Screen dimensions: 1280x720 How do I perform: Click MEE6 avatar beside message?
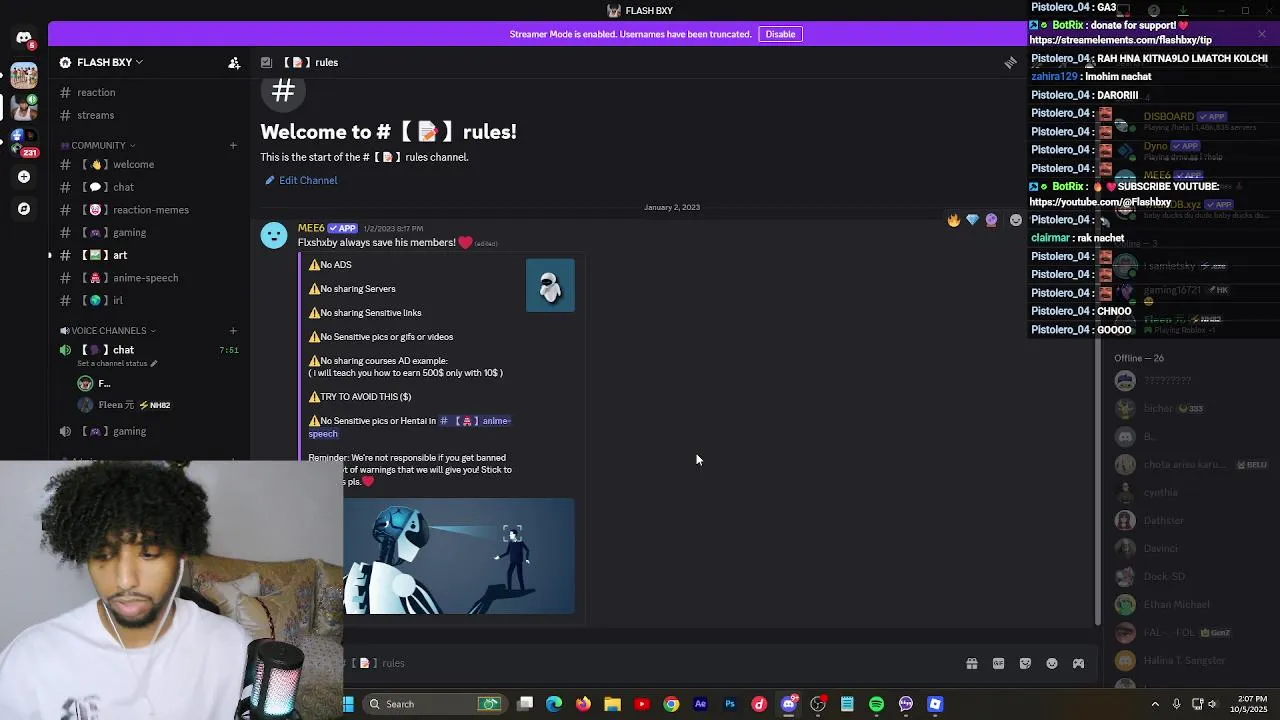(x=274, y=236)
